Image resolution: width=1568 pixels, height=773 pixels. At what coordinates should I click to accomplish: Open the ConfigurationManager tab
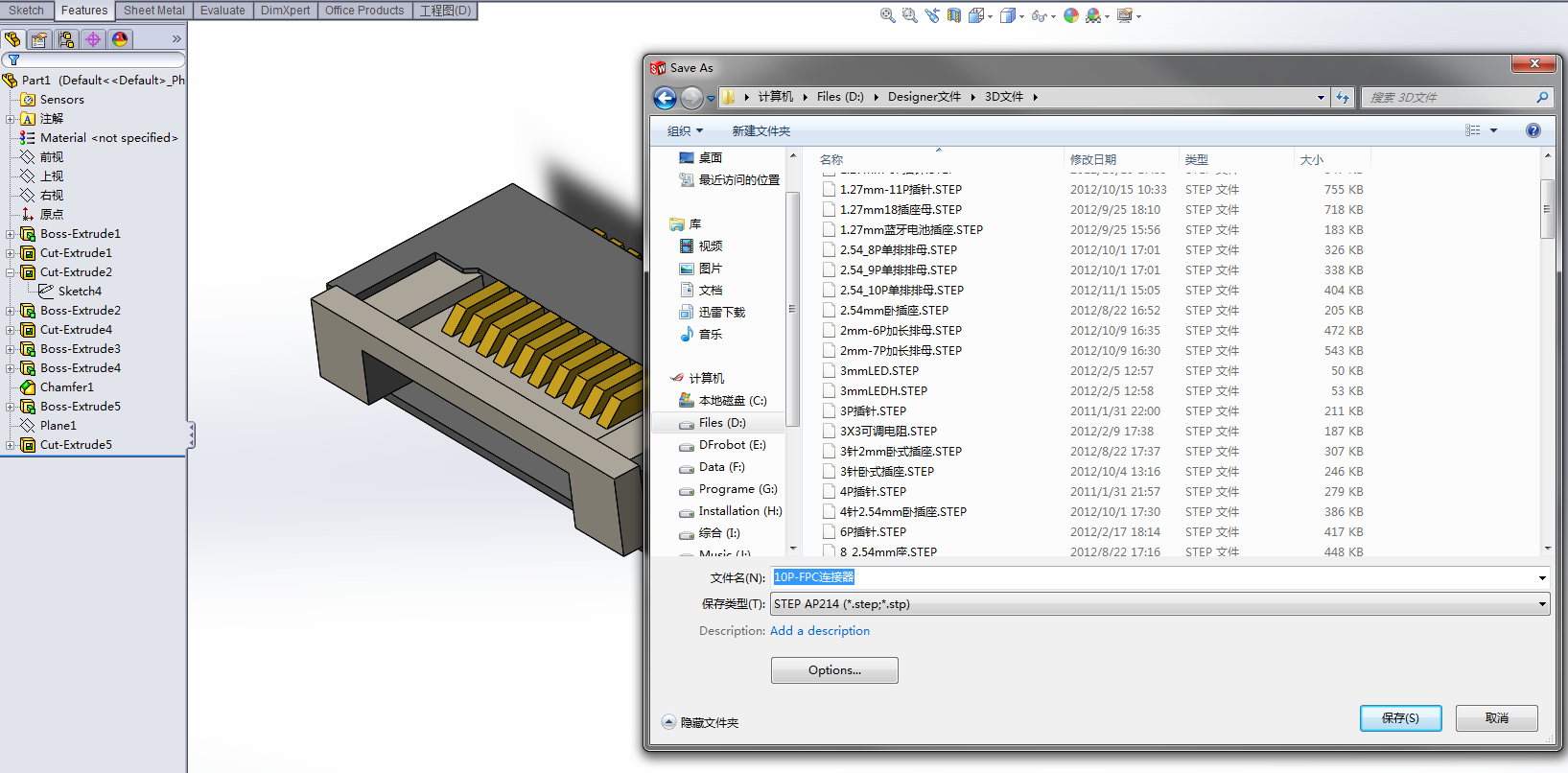[x=66, y=39]
